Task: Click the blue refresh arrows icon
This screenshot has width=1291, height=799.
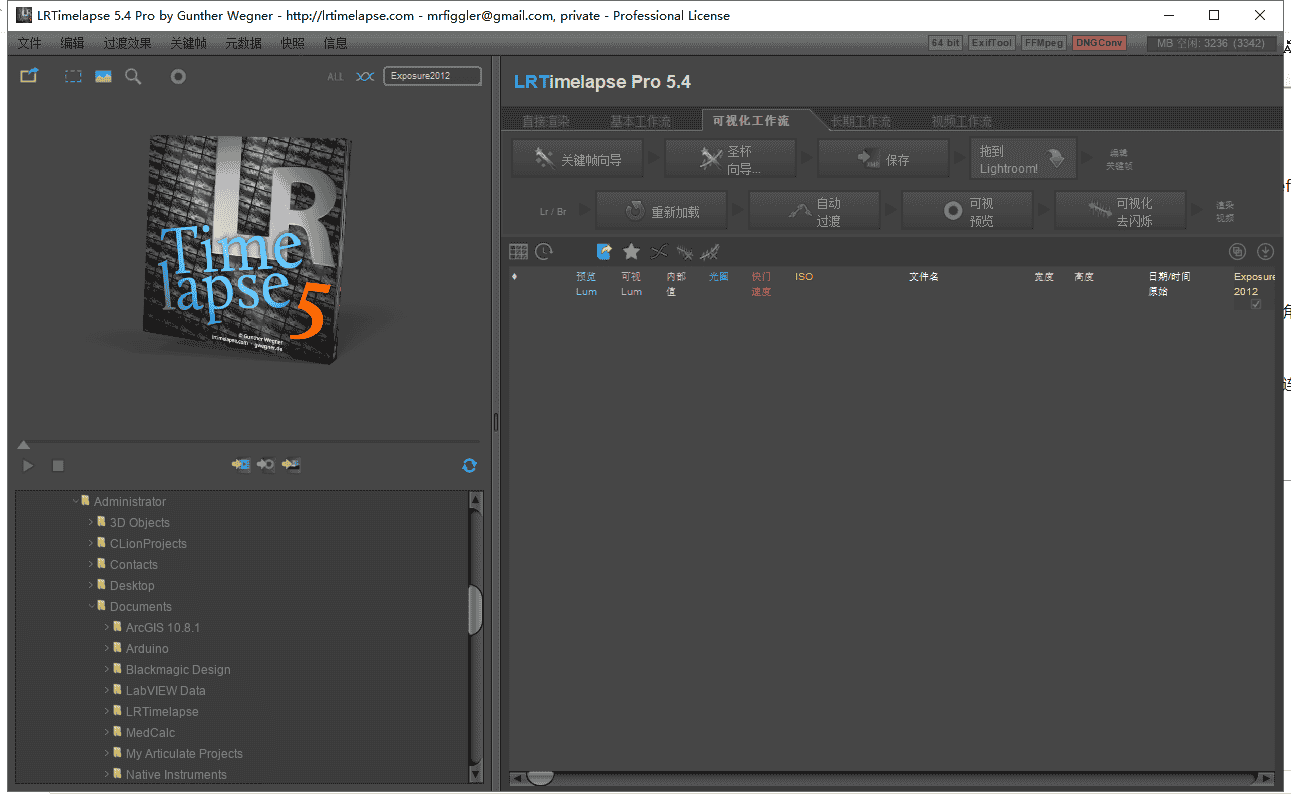Action: tap(470, 465)
